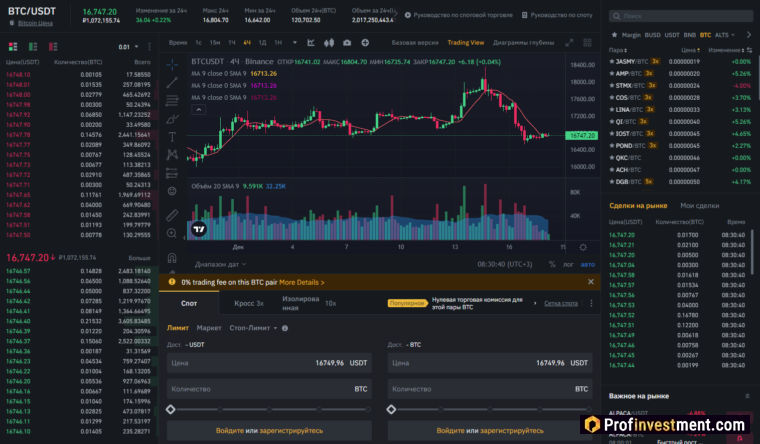Open the Fibonacci retracement tool

coord(172,100)
